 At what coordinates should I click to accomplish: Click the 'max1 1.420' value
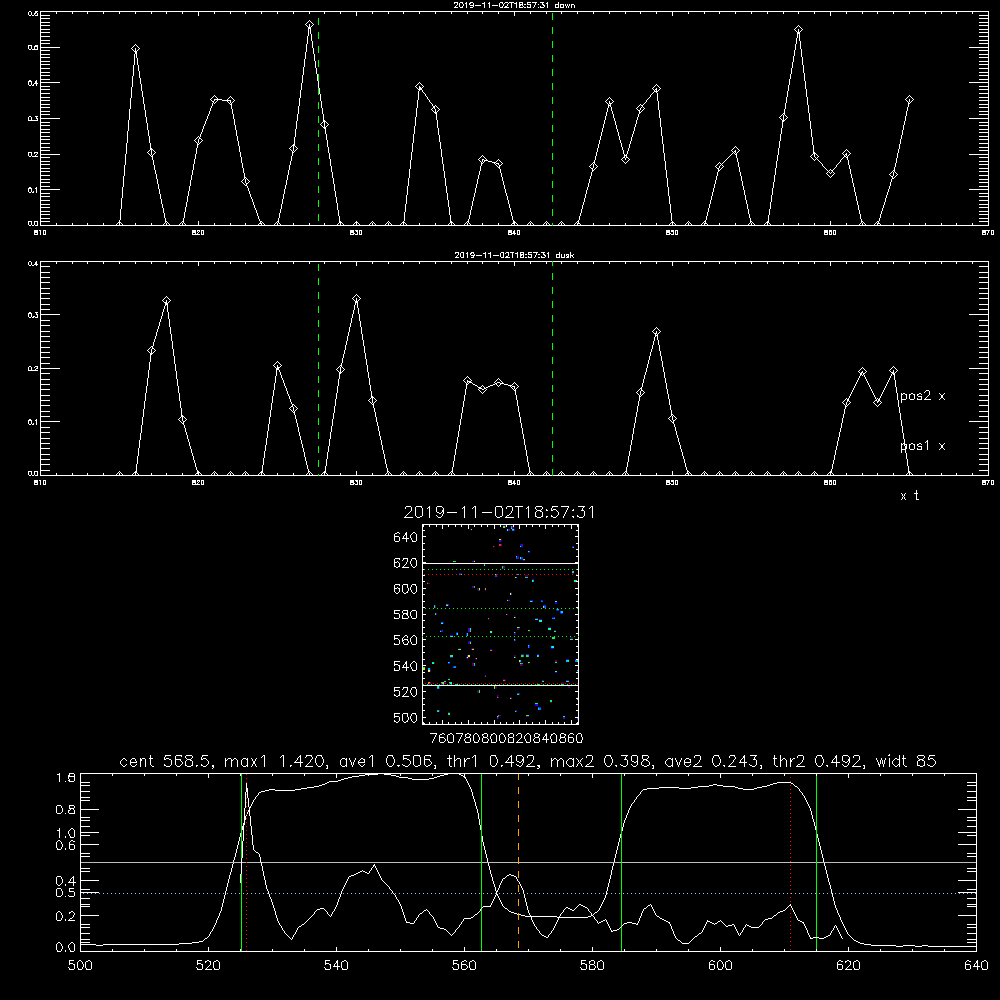[272, 761]
